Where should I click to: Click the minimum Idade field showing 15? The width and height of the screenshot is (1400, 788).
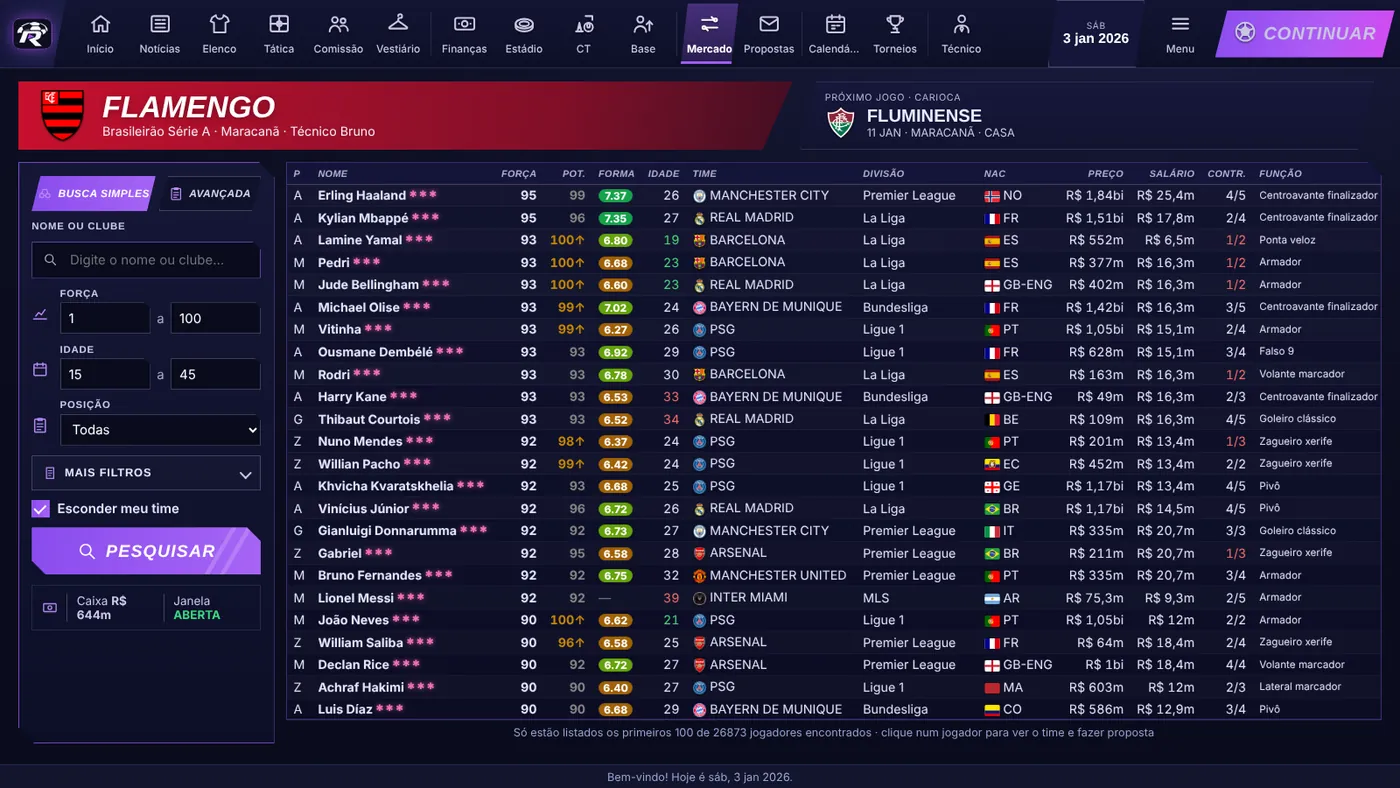pos(105,375)
